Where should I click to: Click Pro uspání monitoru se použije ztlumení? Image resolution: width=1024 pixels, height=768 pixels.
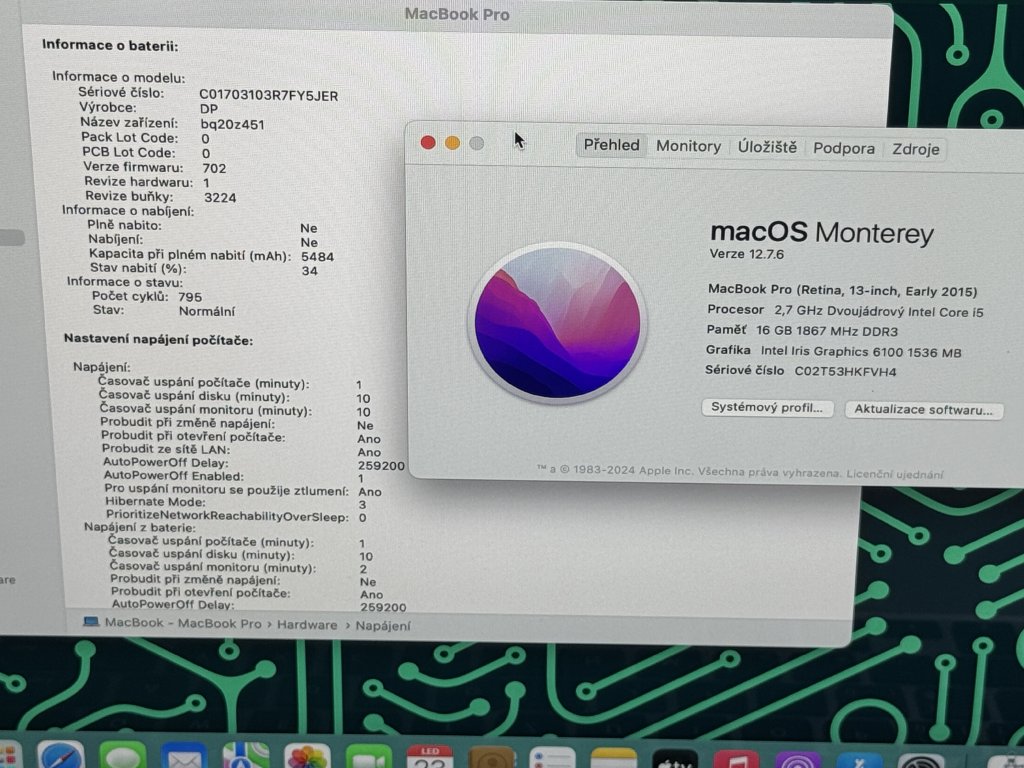point(227,489)
